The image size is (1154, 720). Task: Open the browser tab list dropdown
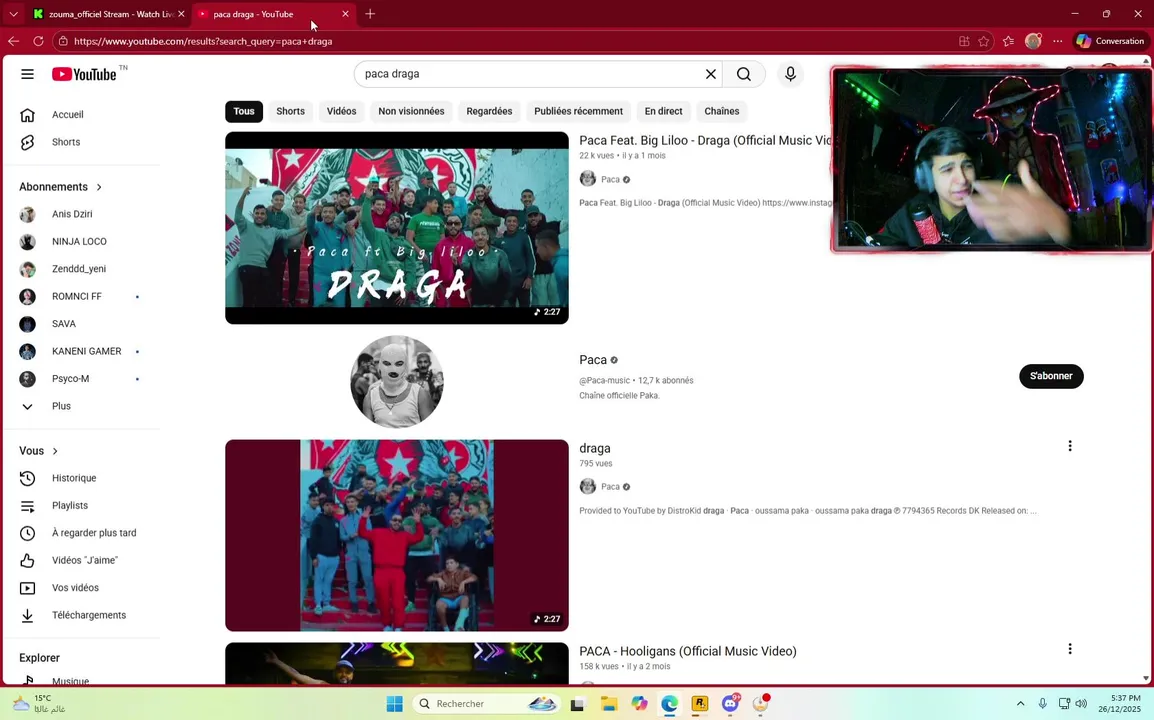point(13,14)
